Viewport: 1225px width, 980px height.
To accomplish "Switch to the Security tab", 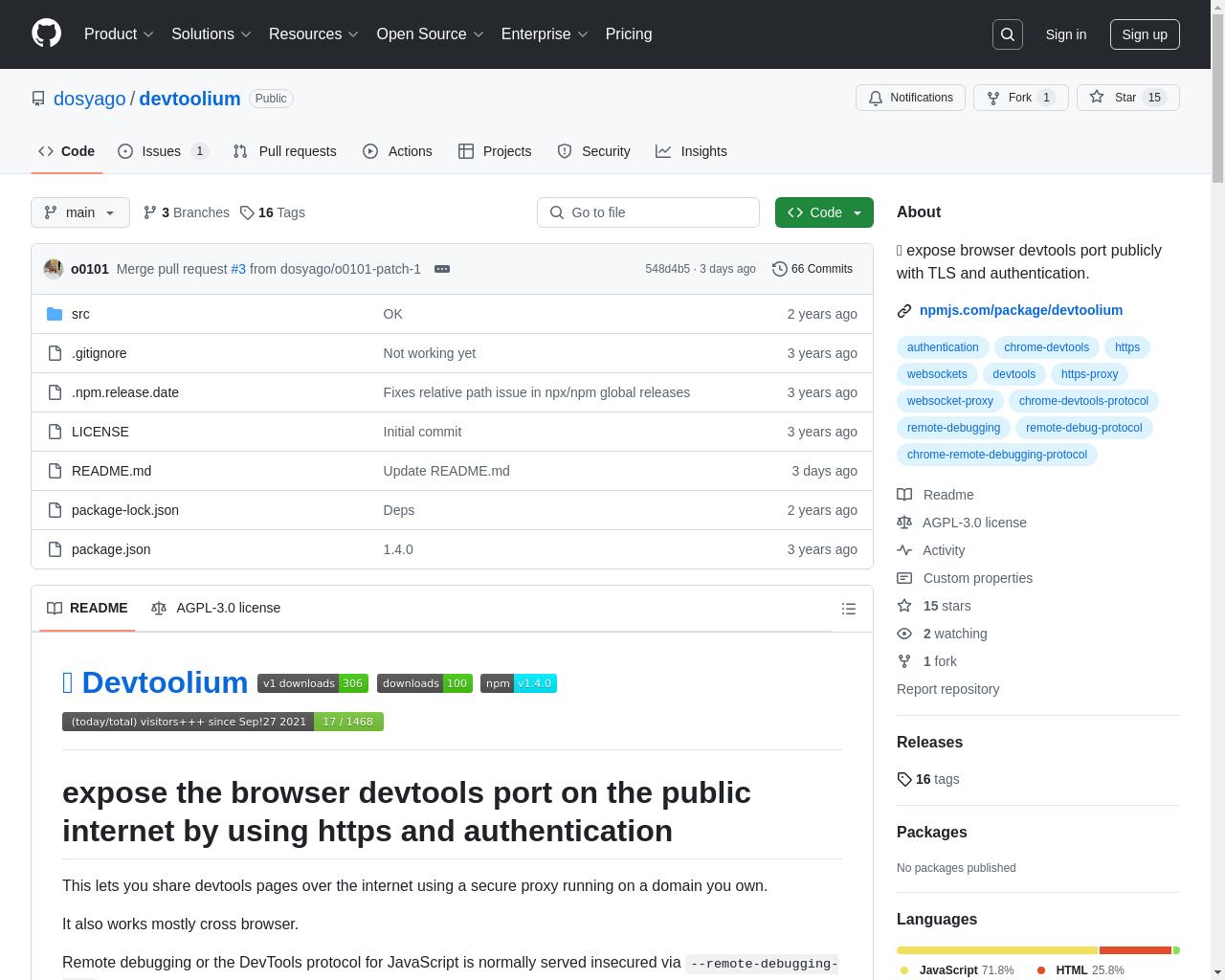I will pos(593,151).
